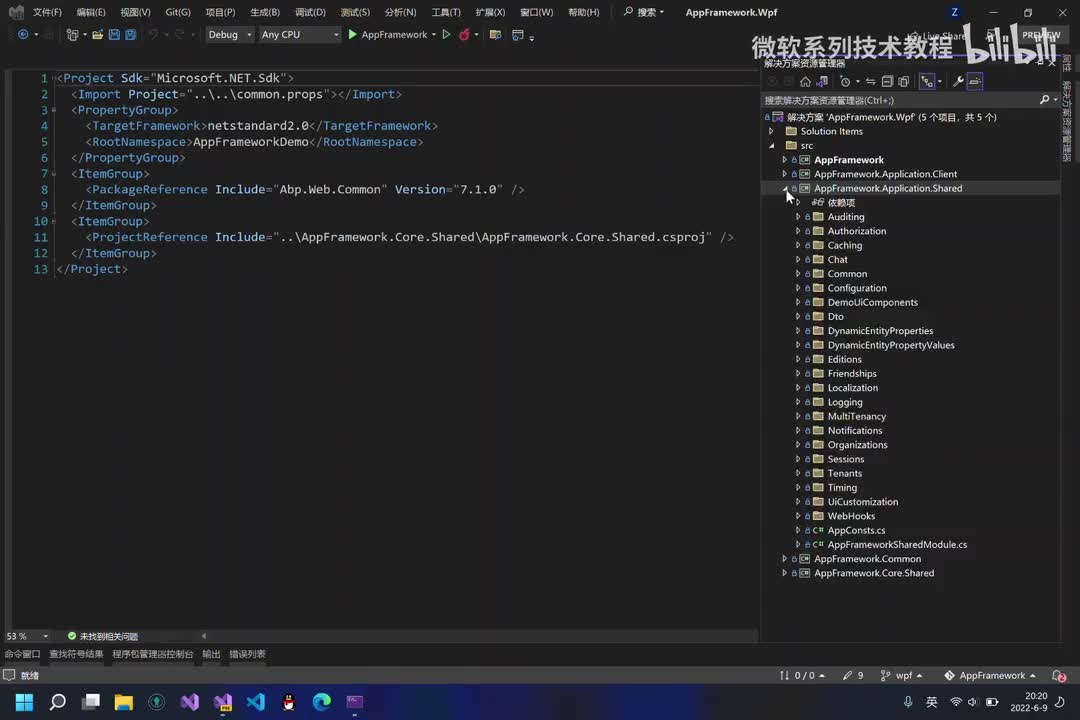Click the new project toolbar icon
The image size is (1080, 720).
pyautogui.click(x=72, y=34)
